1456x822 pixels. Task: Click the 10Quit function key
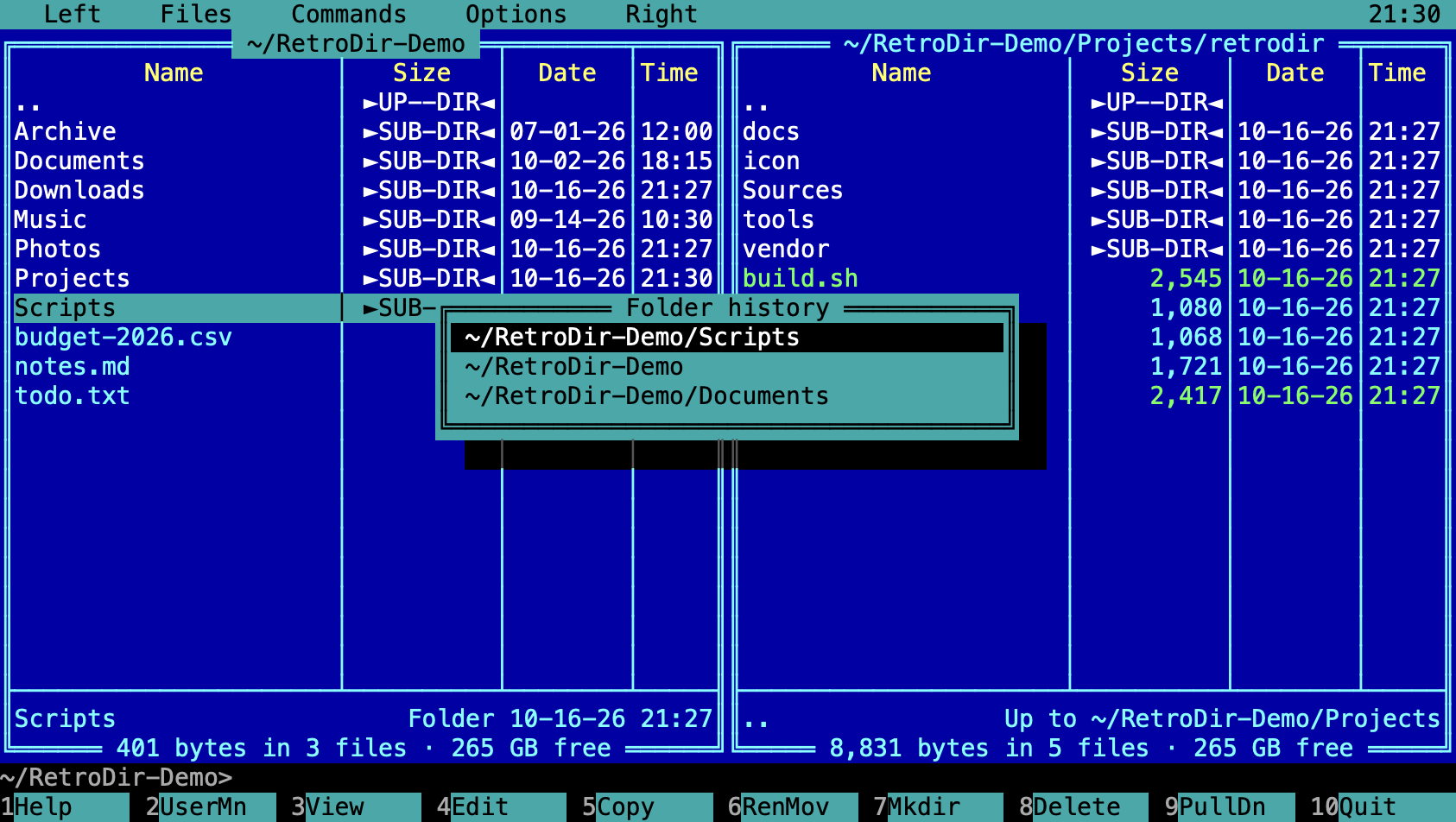[x=1383, y=807]
